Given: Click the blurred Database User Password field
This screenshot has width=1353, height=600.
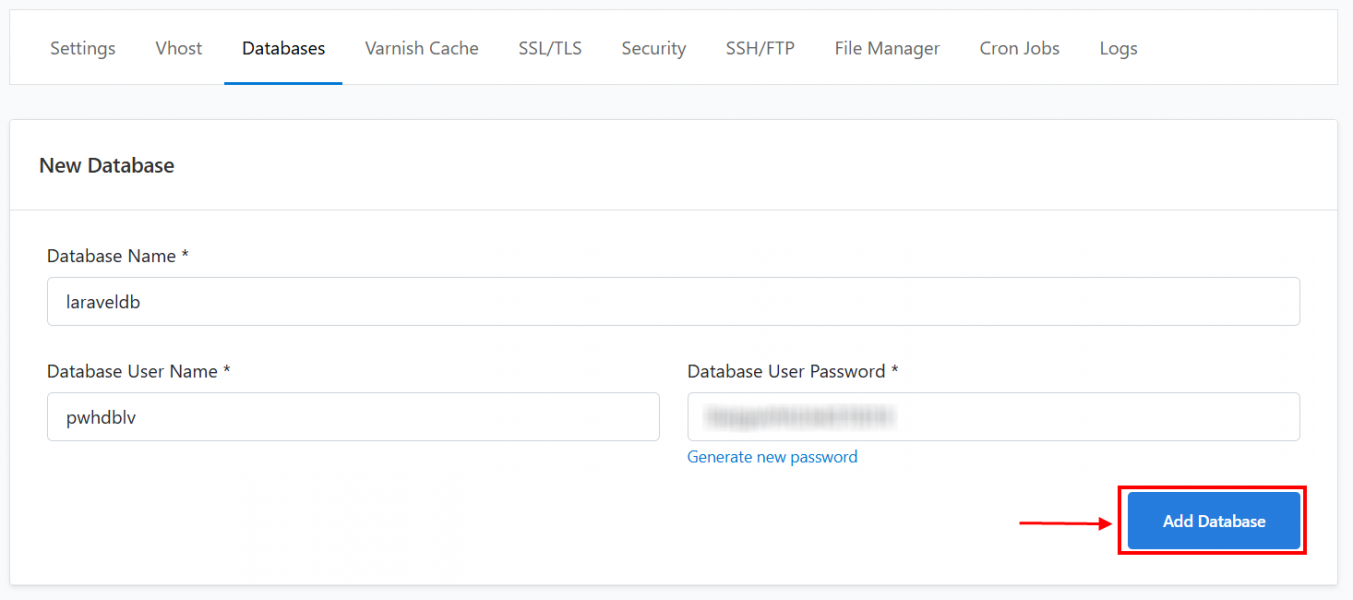Looking at the screenshot, I should [993, 417].
